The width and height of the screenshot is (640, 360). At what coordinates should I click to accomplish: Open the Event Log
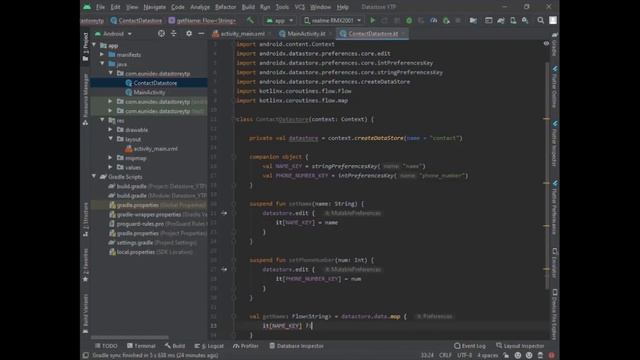tap(470, 346)
